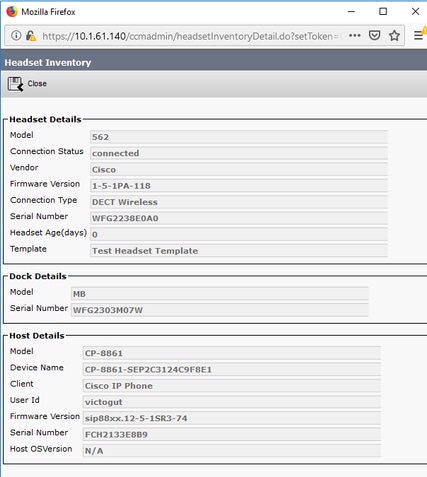Click the Headset Inventory page header
The width and height of the screenshot is (427, 477).
click(48, 63)
